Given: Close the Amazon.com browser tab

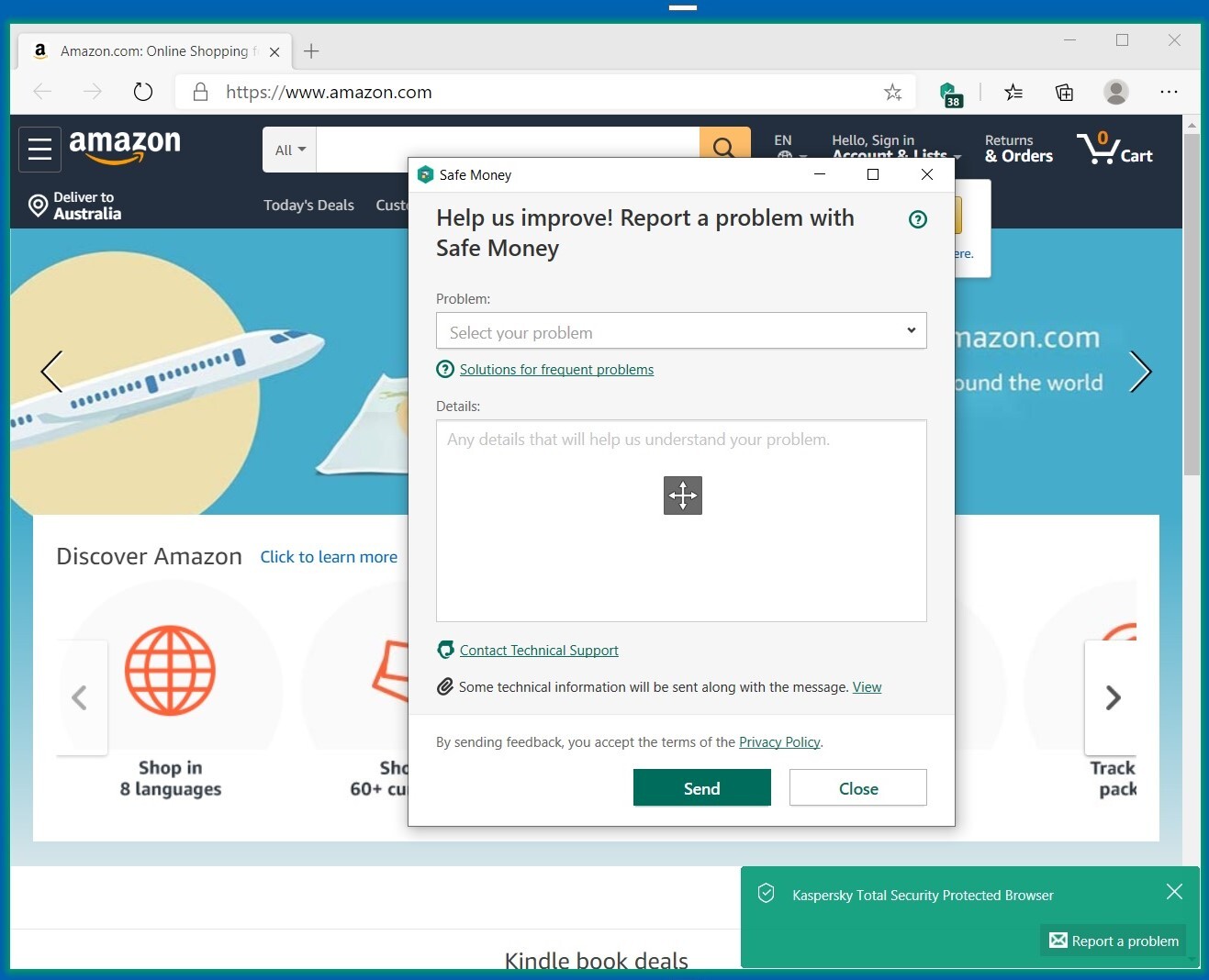Looking at the screenshot, I should 274,52.
